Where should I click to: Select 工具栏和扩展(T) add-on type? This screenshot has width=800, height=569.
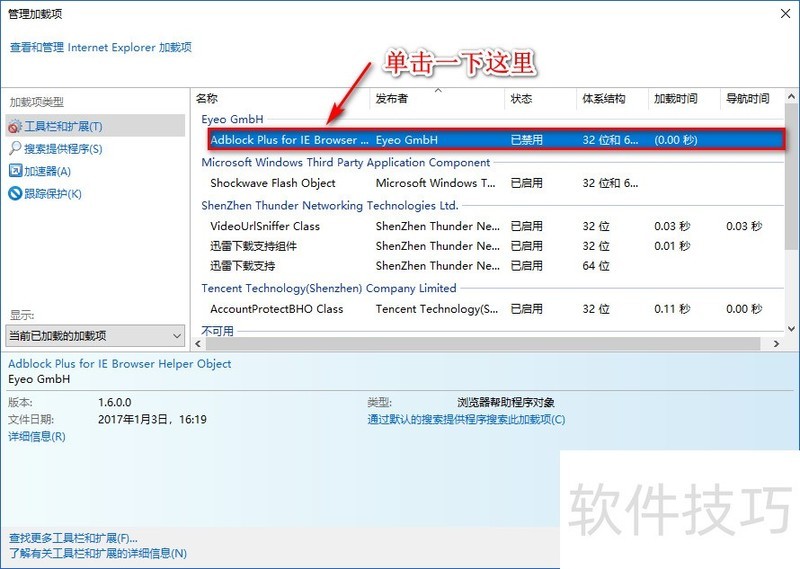pyautogui.click(x=95, y=126)
